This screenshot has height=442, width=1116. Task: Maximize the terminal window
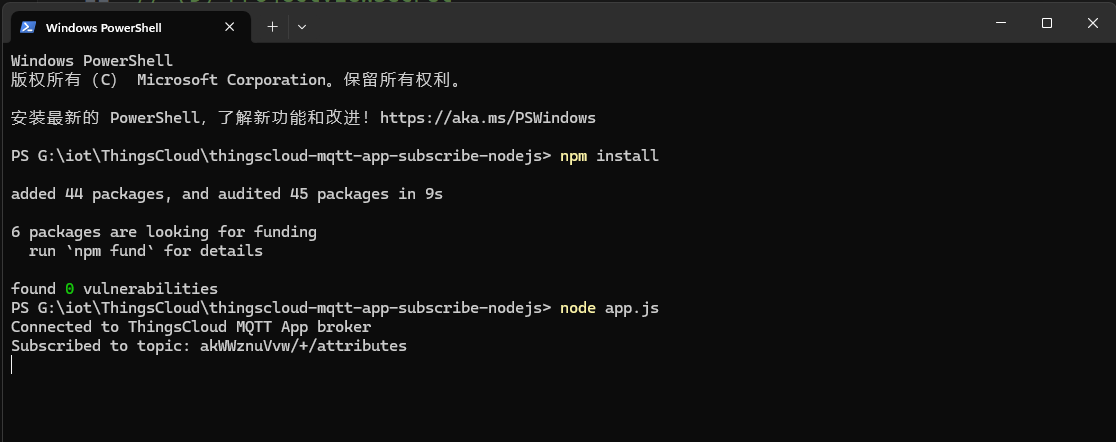[x=1047, y=23]
